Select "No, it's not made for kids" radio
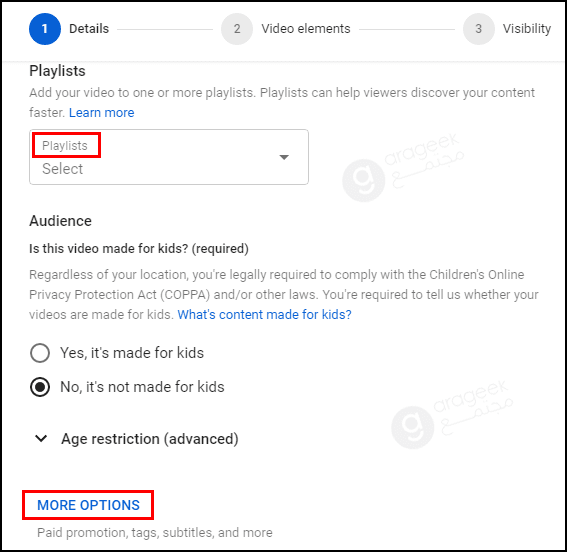This screenshot has height=552, width=567. (x=40, y=387)
